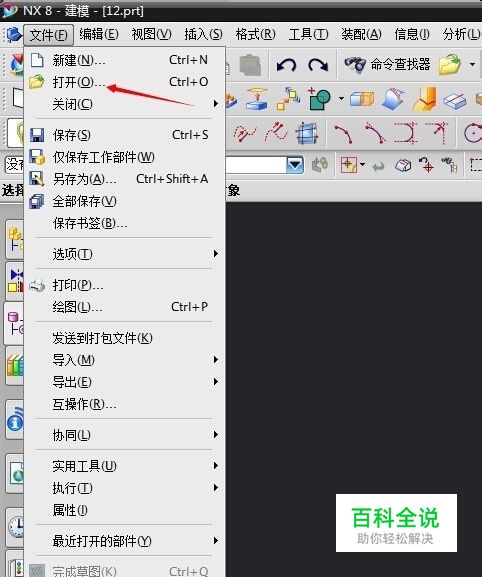The width and height of the screenshot is (482, 577).
Task: Expand the 实用工具(U) submenu
Action: pyautogui.click(x=124, y=466)
